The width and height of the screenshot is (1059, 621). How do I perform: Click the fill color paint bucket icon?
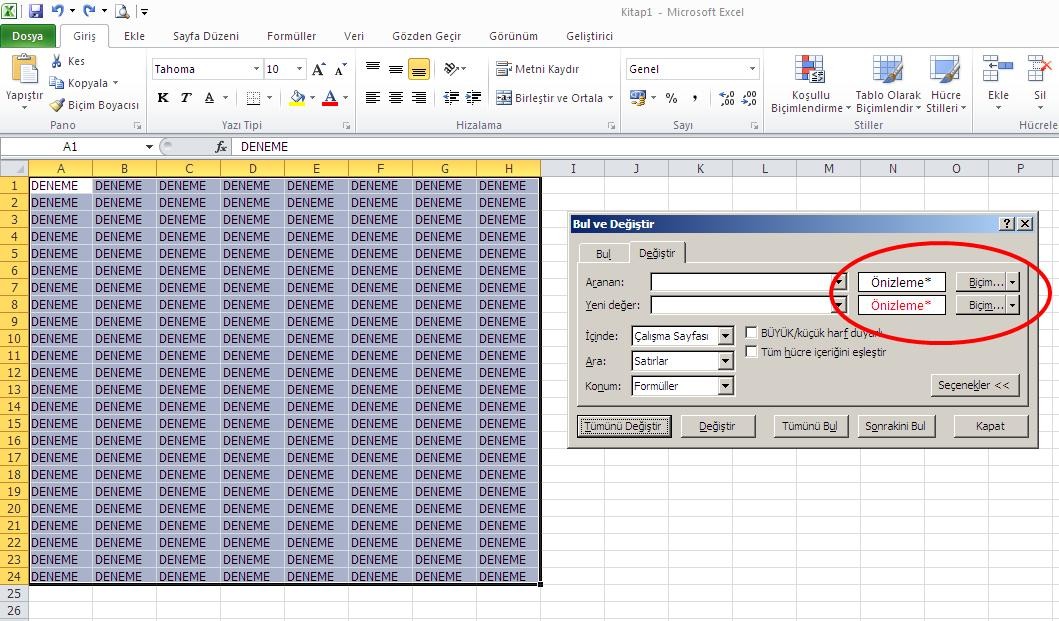[297, 98]
